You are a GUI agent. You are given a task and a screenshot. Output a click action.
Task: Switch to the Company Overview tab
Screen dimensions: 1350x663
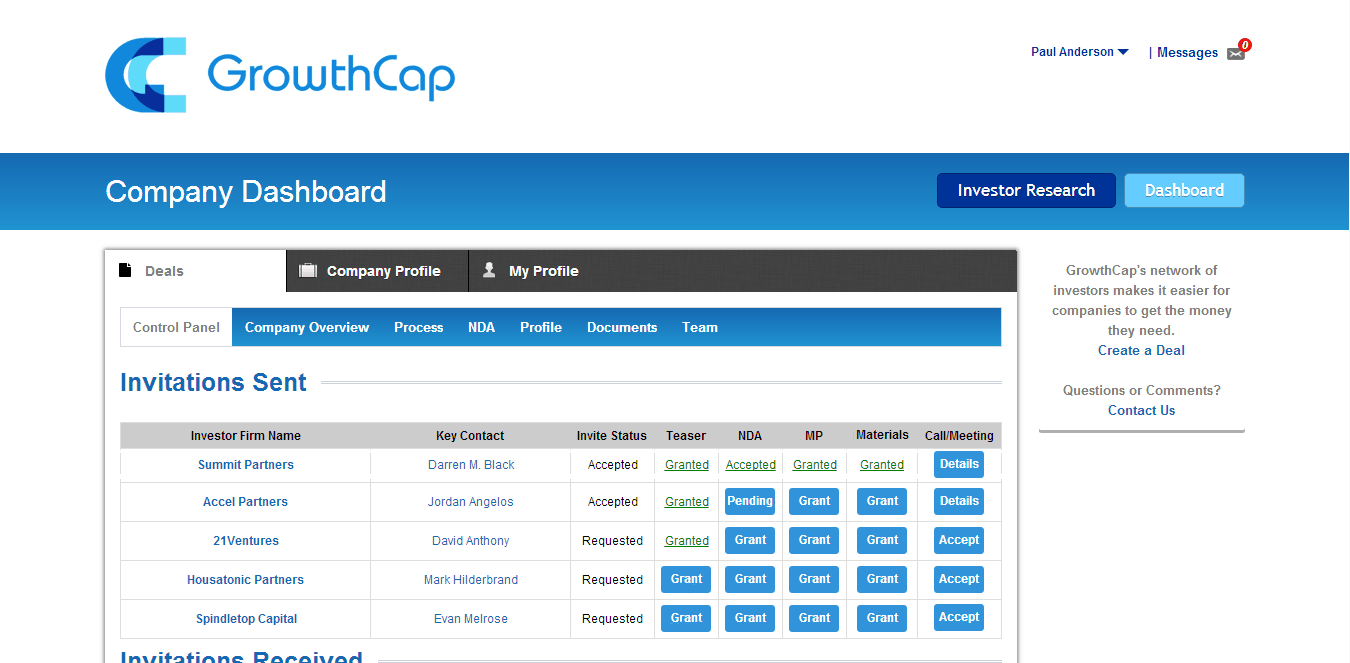(x=306, y=327)
